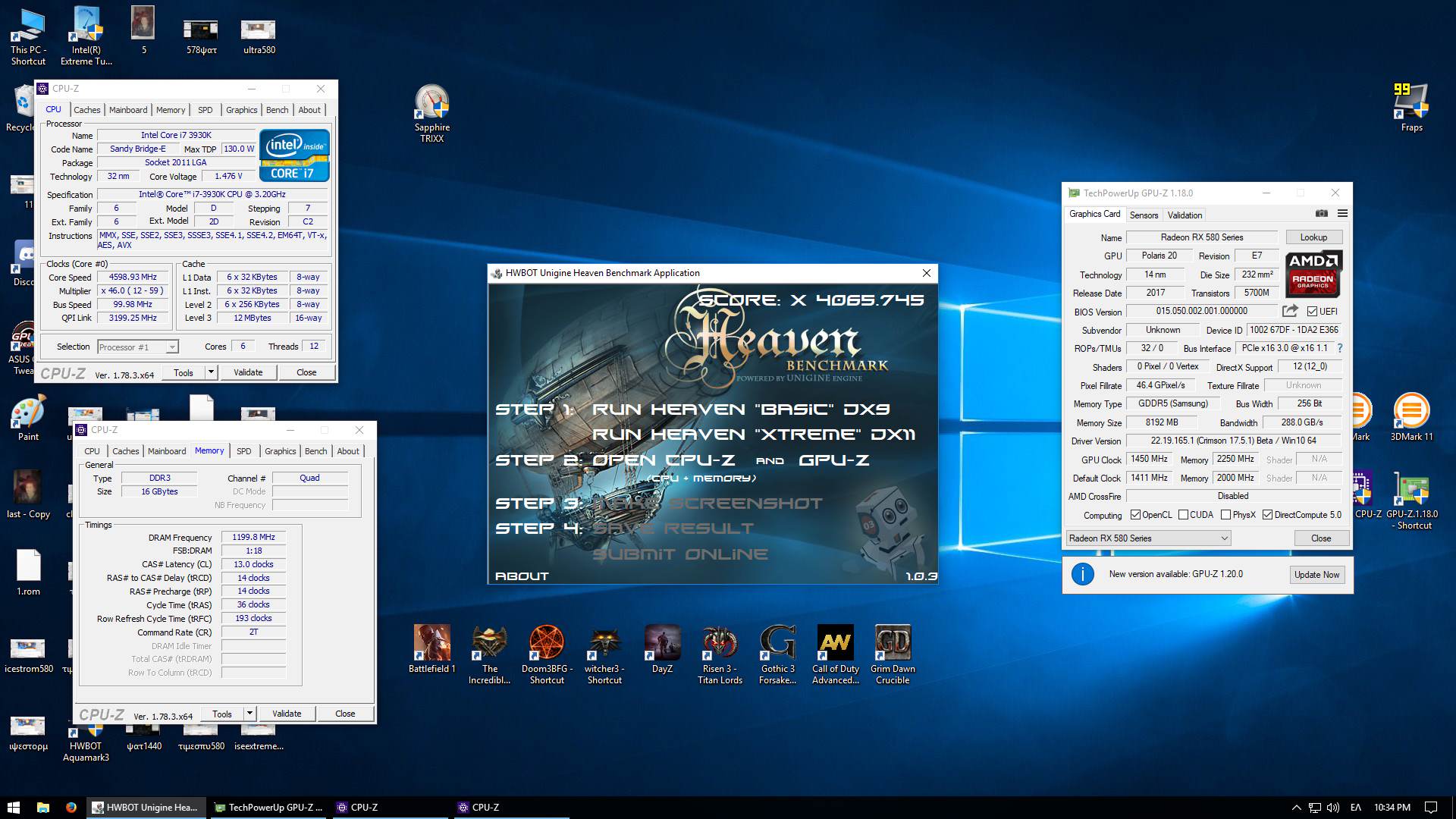Open Bench tab in top CPU-Z
Image resolution: width=1456 pixels, height=819 pixels.
point(277,110)
